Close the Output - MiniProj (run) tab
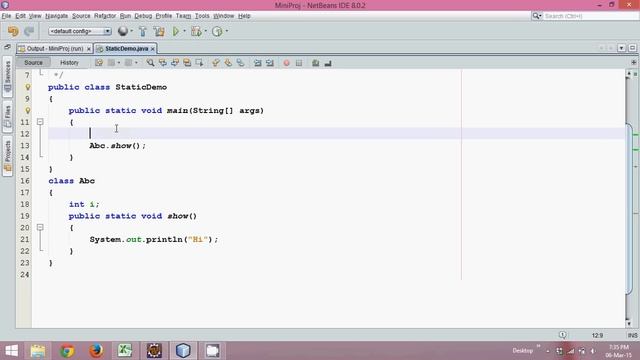Screen dimensions: 640x360 point(89,49)
